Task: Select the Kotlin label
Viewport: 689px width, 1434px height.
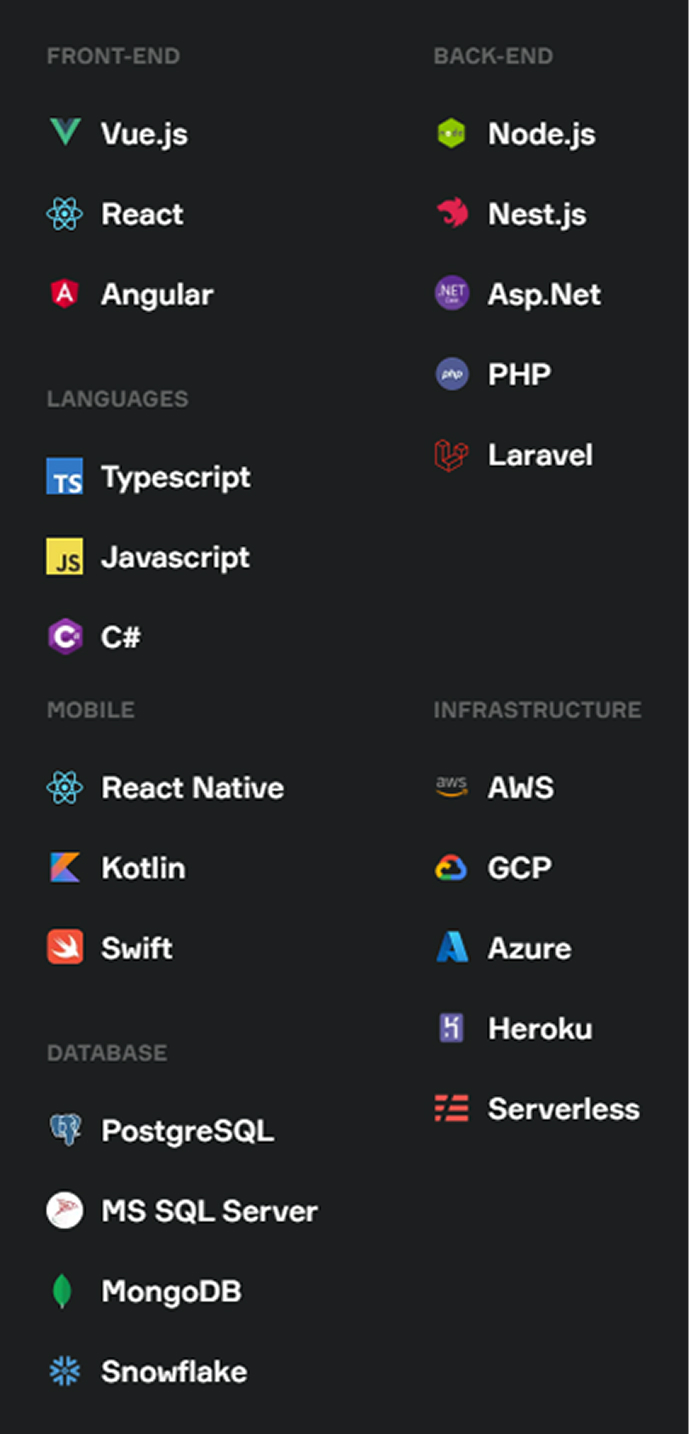Action: click(143, 868)
